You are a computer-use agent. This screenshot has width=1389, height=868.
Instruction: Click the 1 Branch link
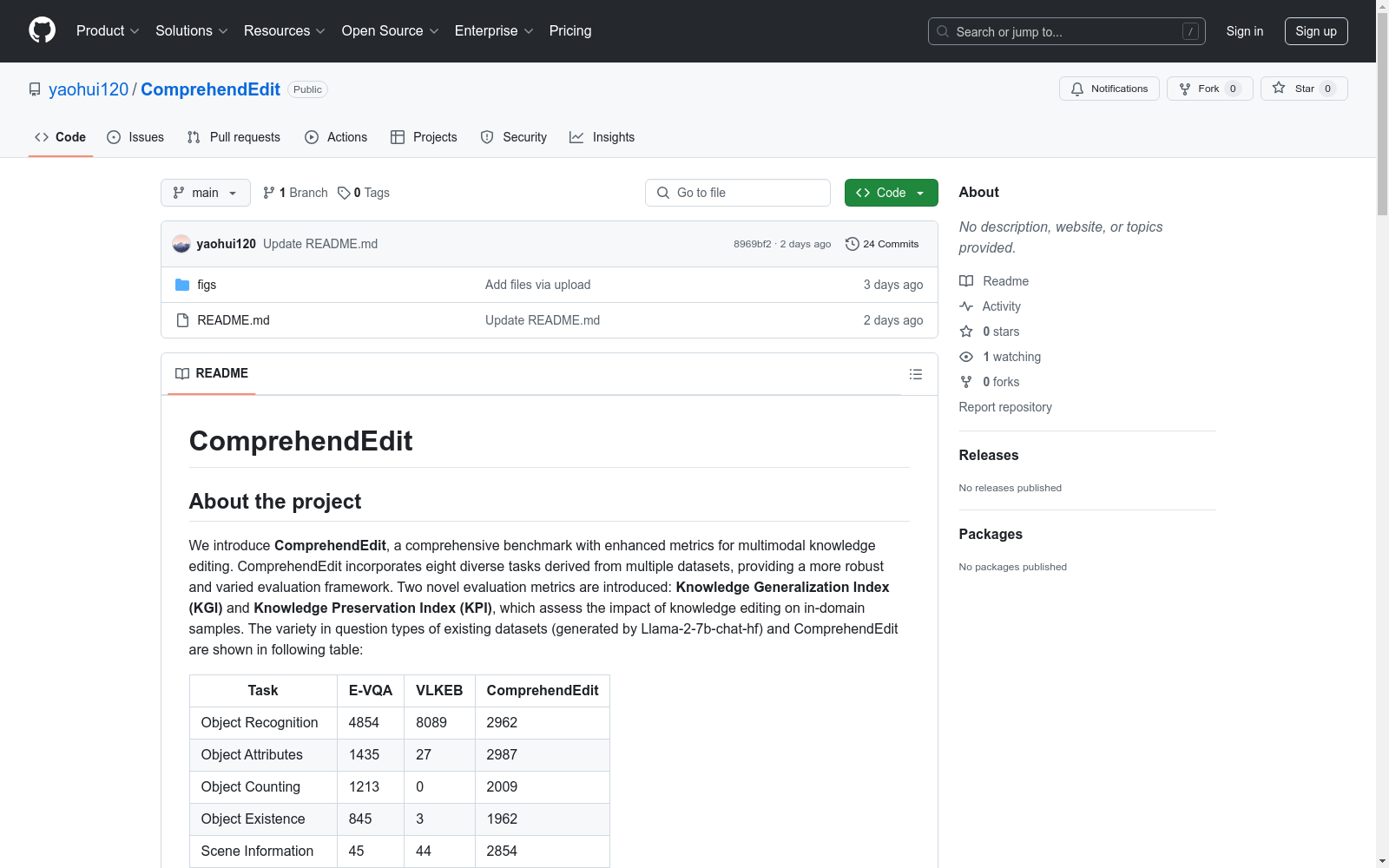(x=295, y=193)
